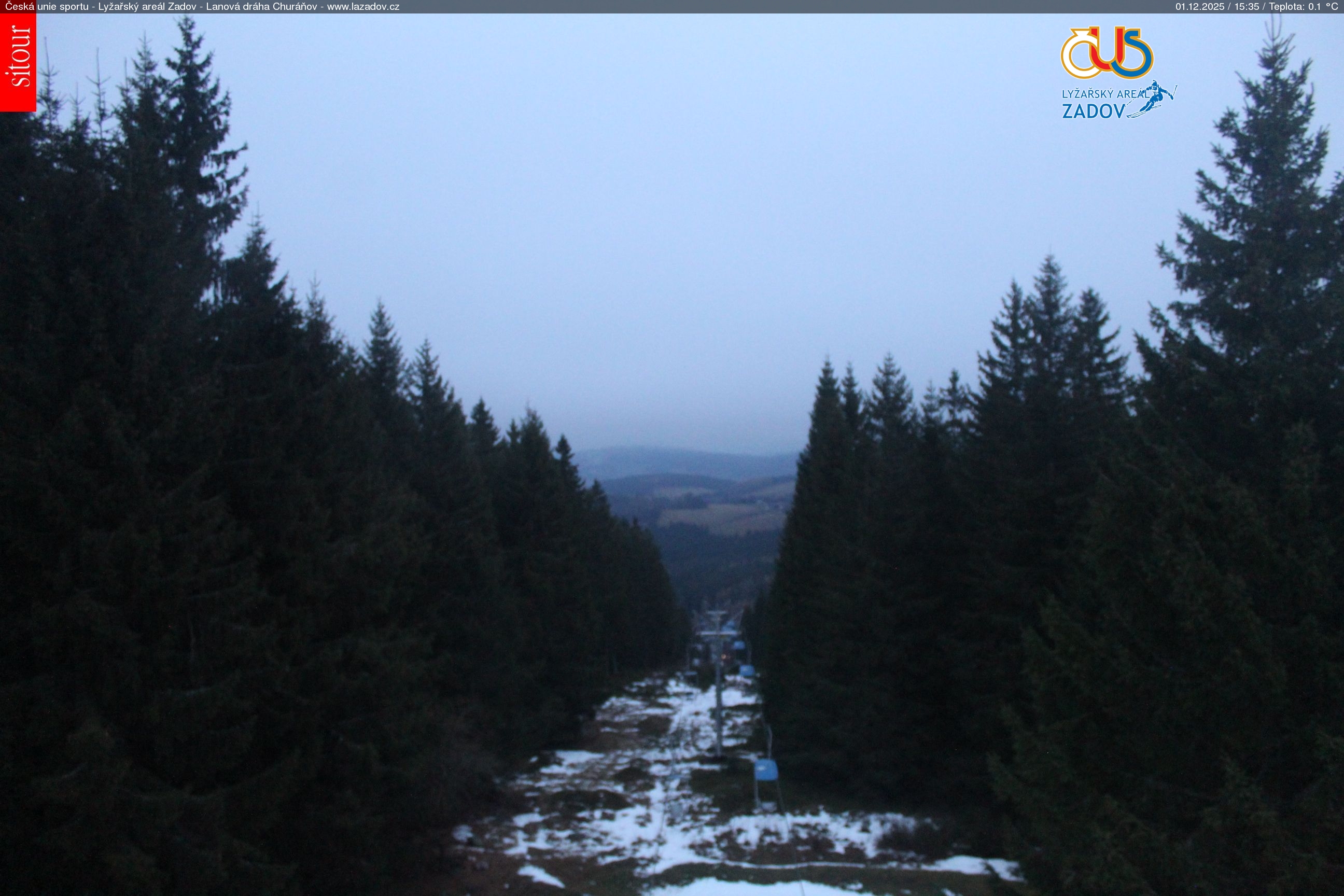Click Lanová dráha Churáňov title text
The height and width of the screenshot is (896, 1344).
click(261, 7)
